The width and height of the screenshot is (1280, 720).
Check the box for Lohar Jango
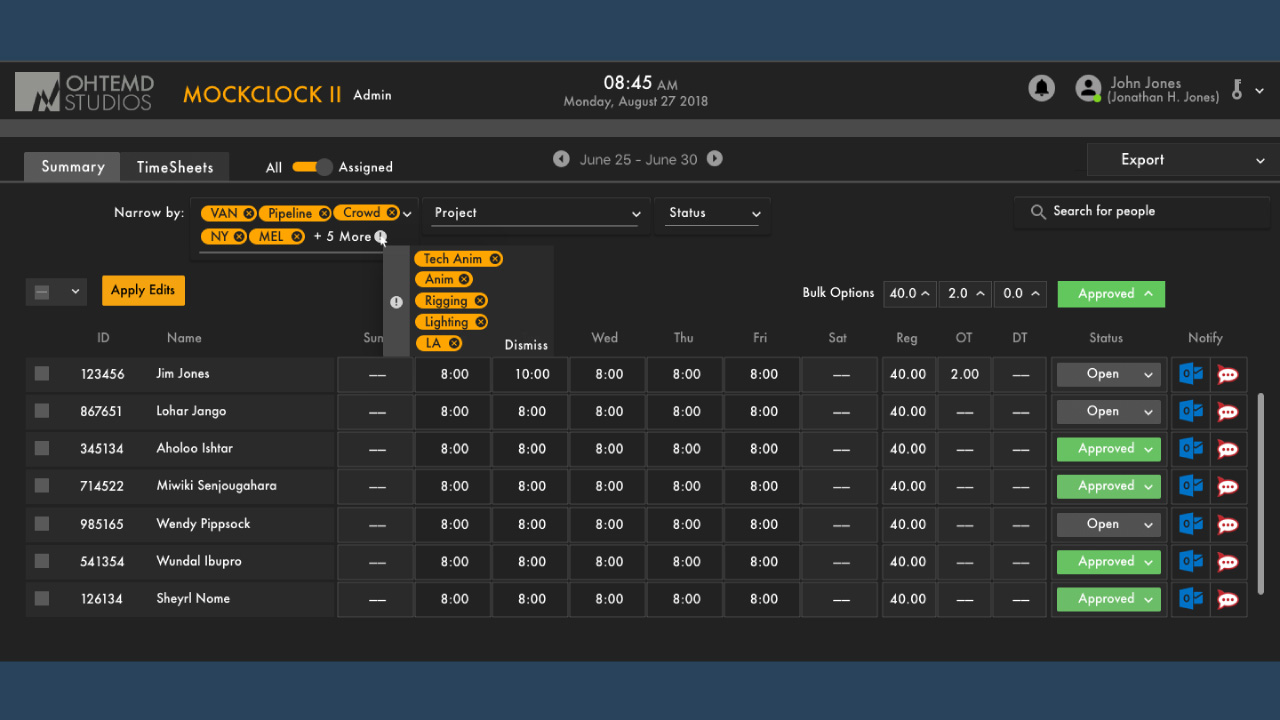(x=42, y=411)
